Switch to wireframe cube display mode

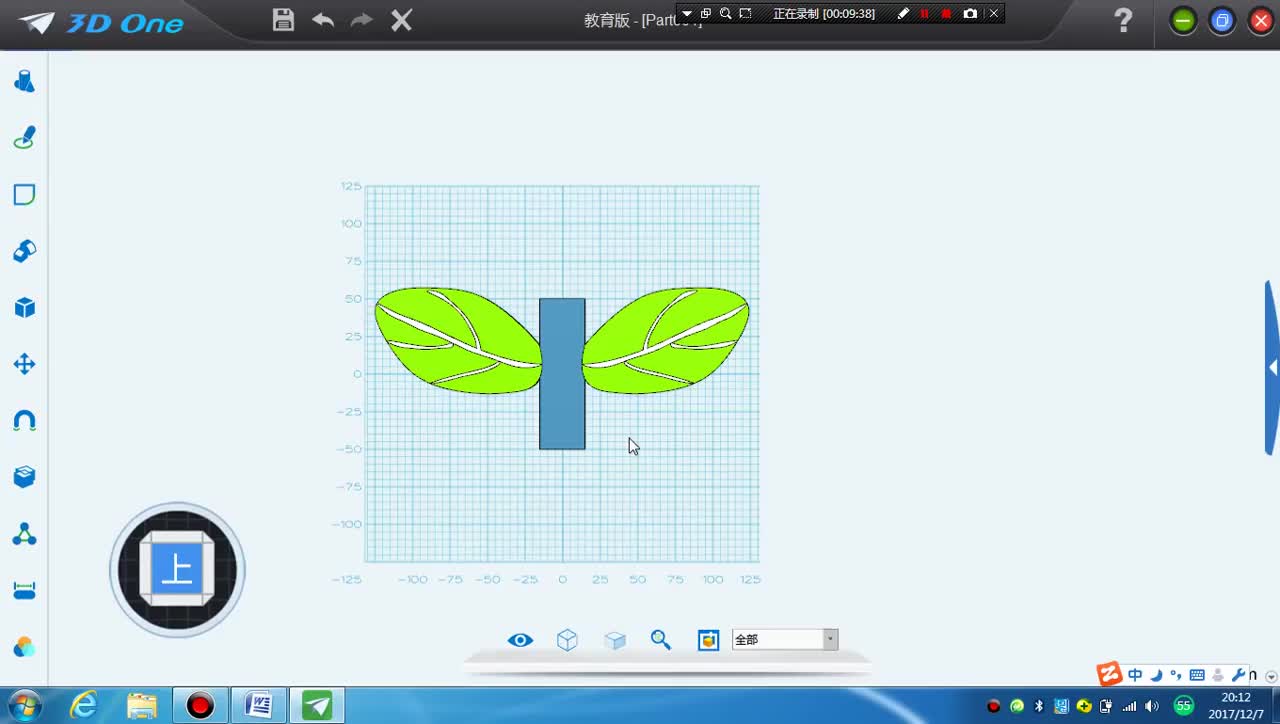567,640
